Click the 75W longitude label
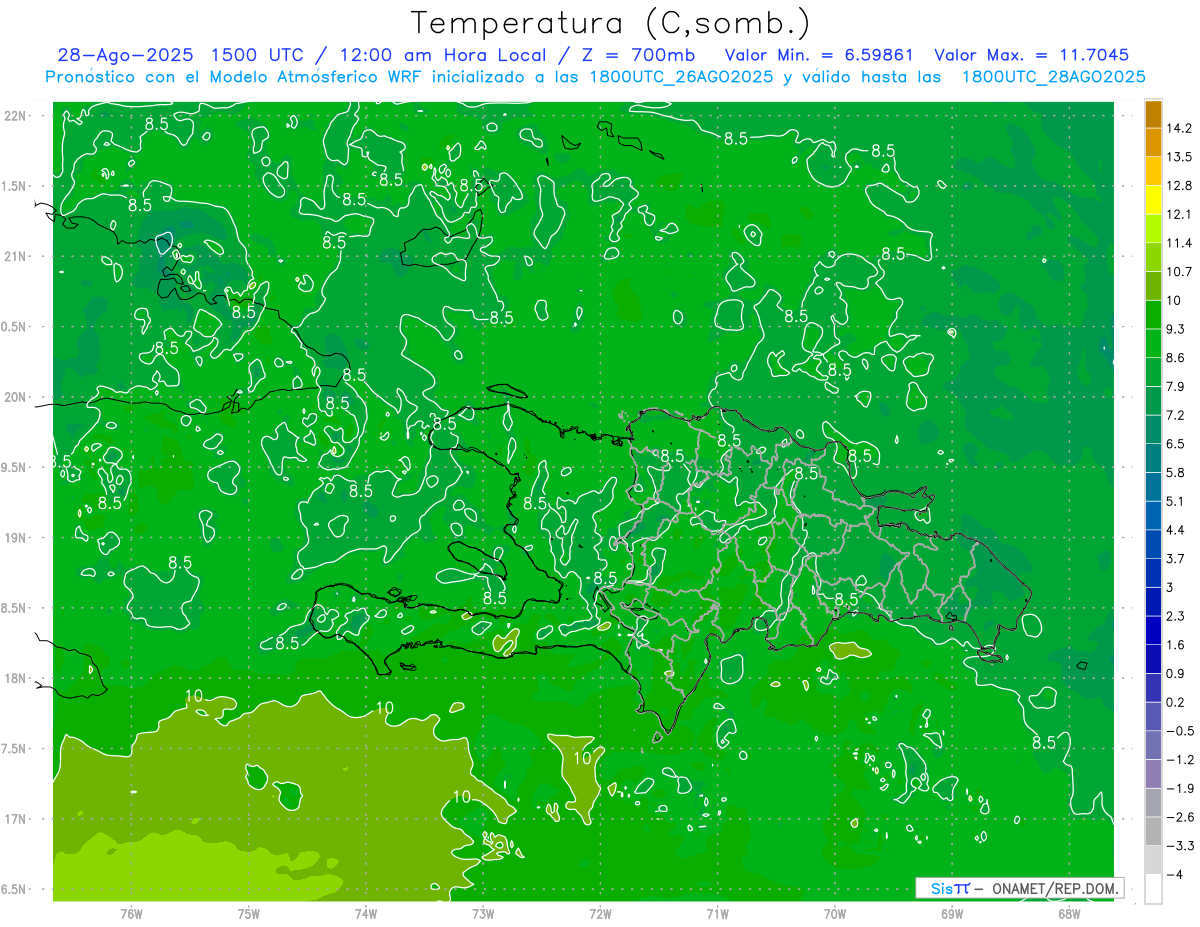Viewport: 1200px width, 927px height. click(249, 913)
